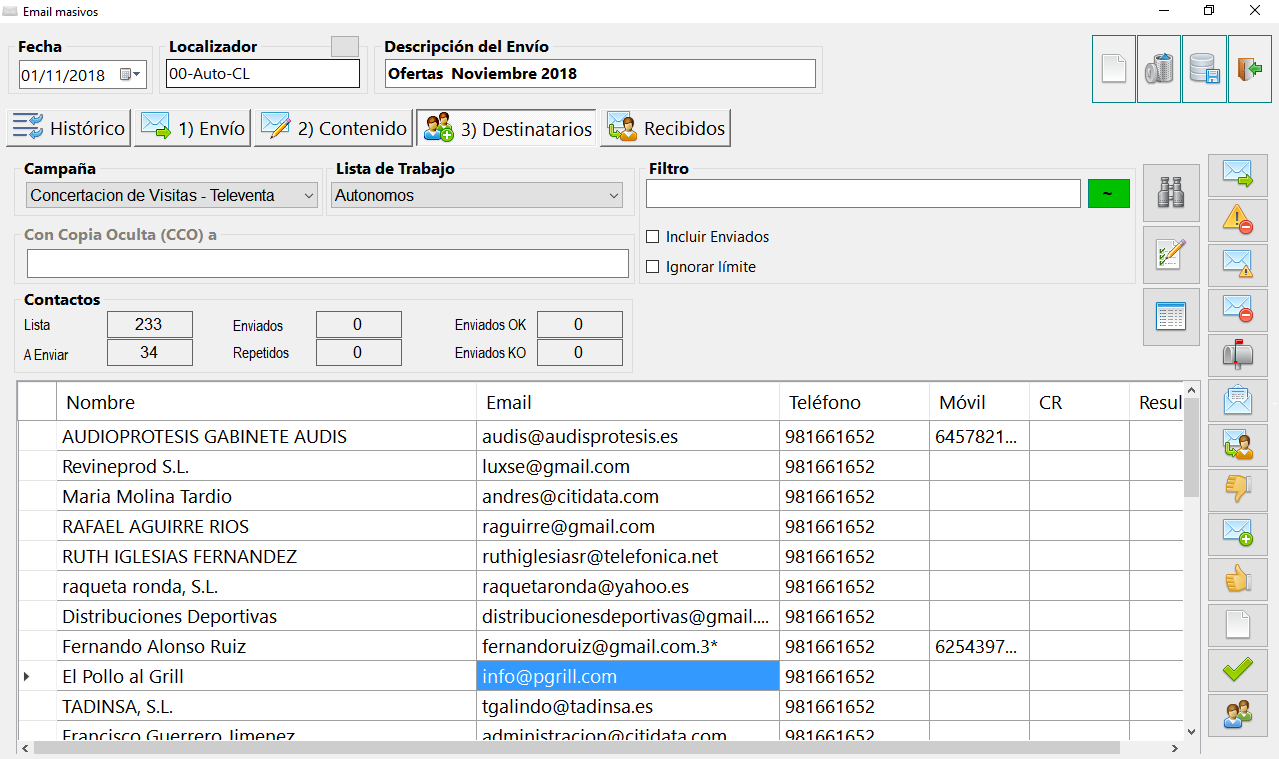The image size is (1279, 759).
Task: Go to the 2) Contenido tab
Action: coord(334,128)
